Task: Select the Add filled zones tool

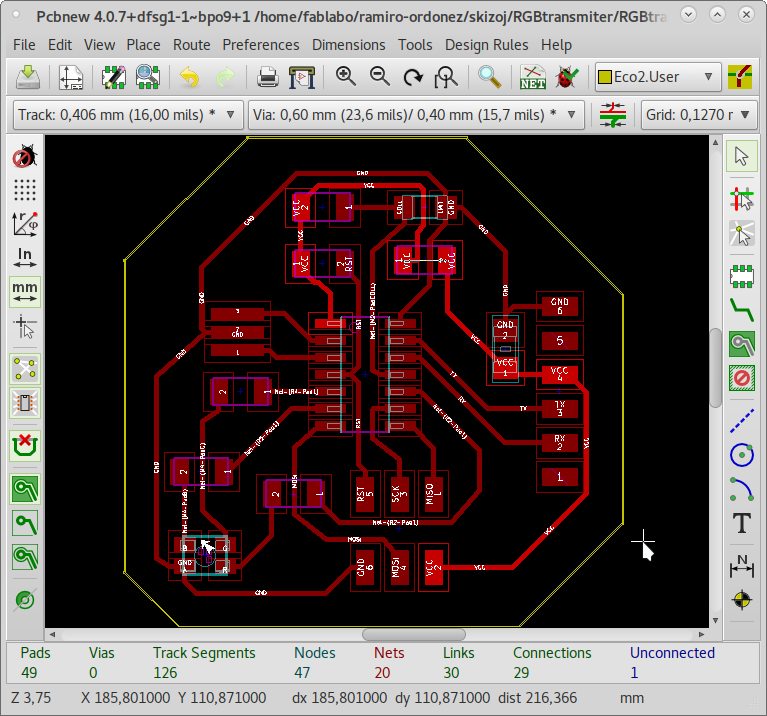Action: pyautogui.click(x=742, y=344)
